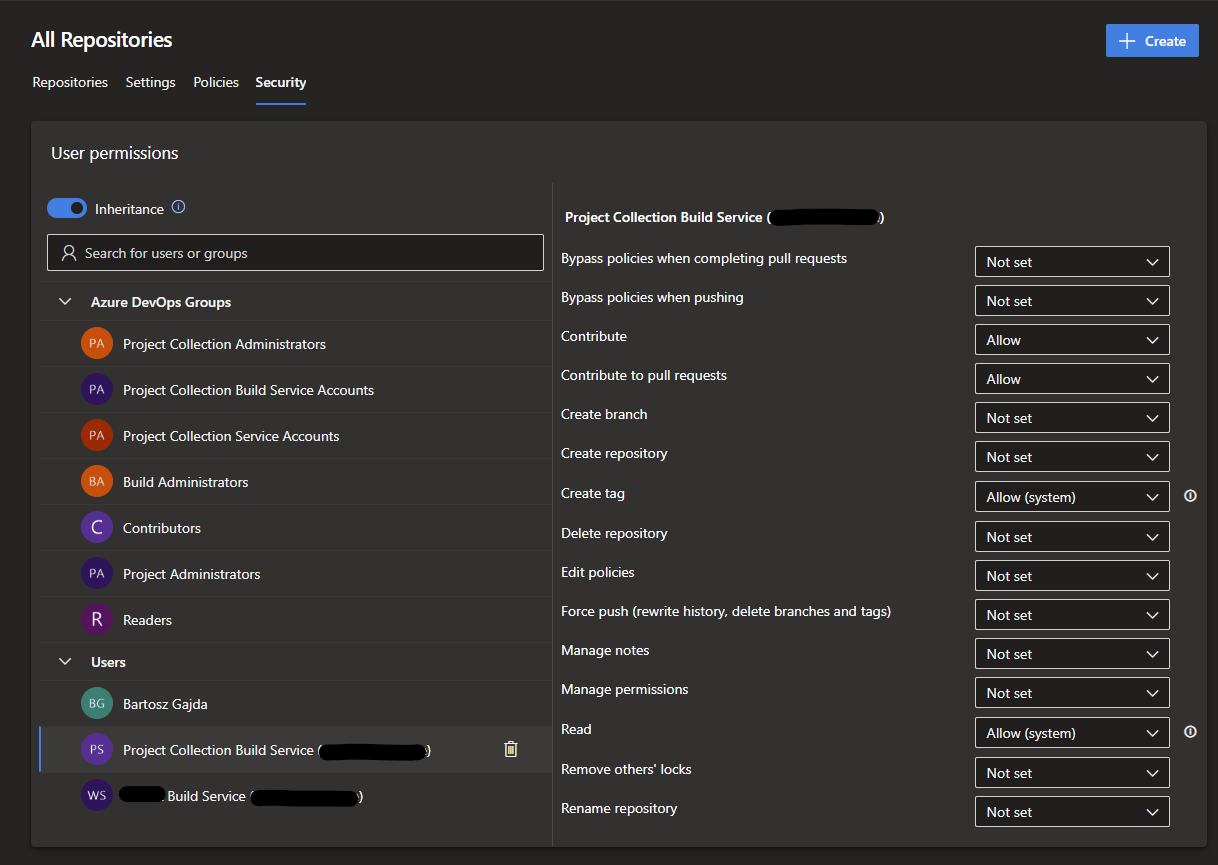Click the R avatar of Readers
1218x865 pixels.
97,620
